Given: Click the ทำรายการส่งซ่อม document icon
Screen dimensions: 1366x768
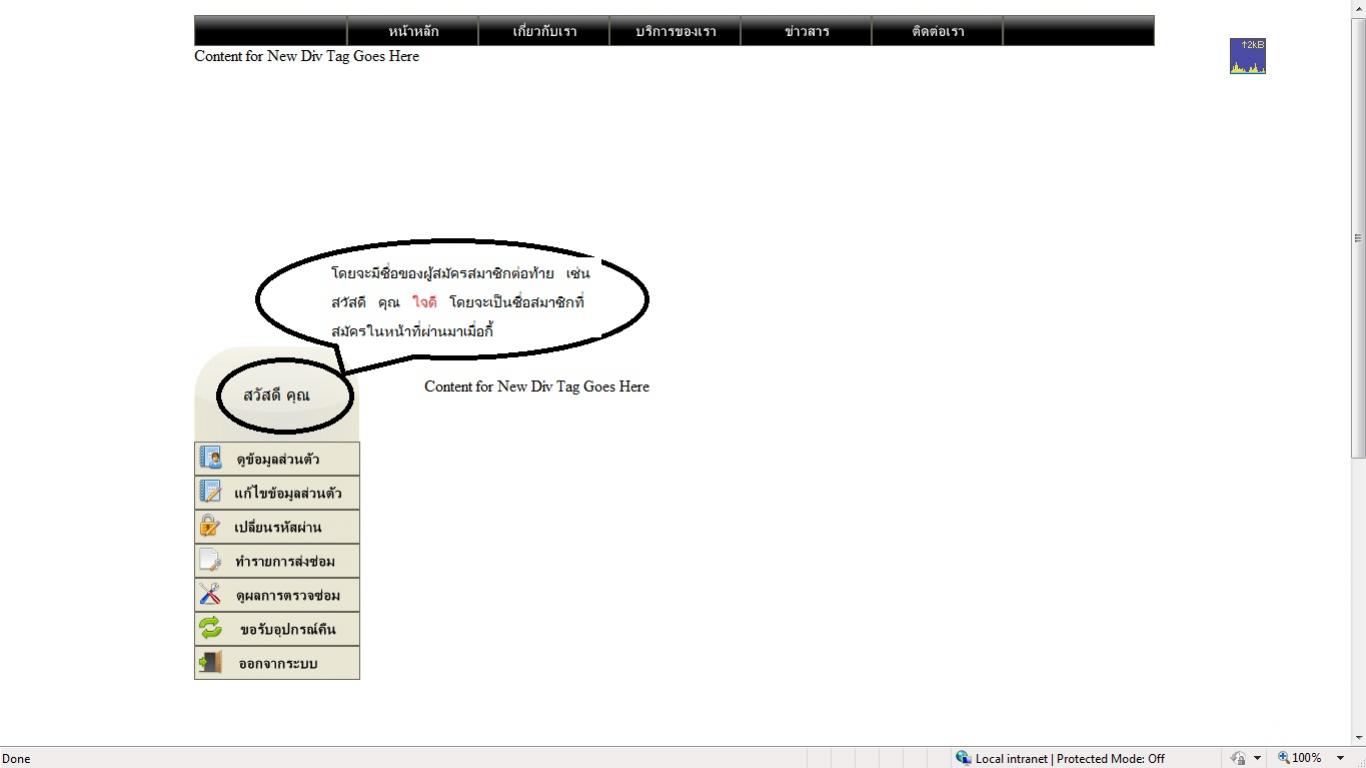Looking at the screenshot, I should point(210,560).
